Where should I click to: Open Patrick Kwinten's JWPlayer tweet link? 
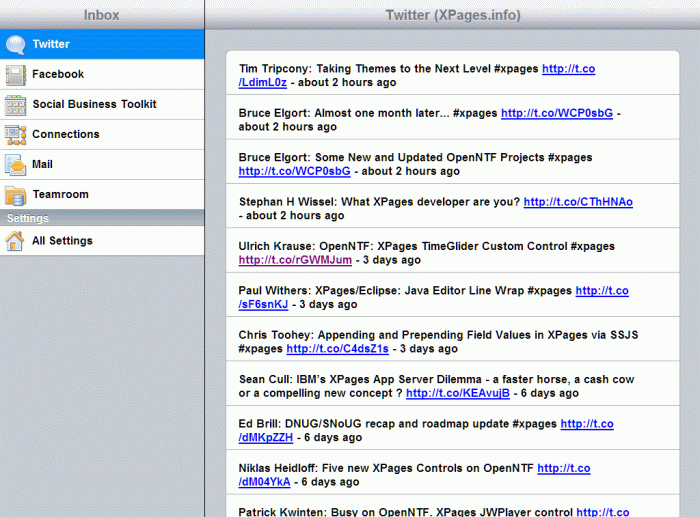tap(603, 512)
